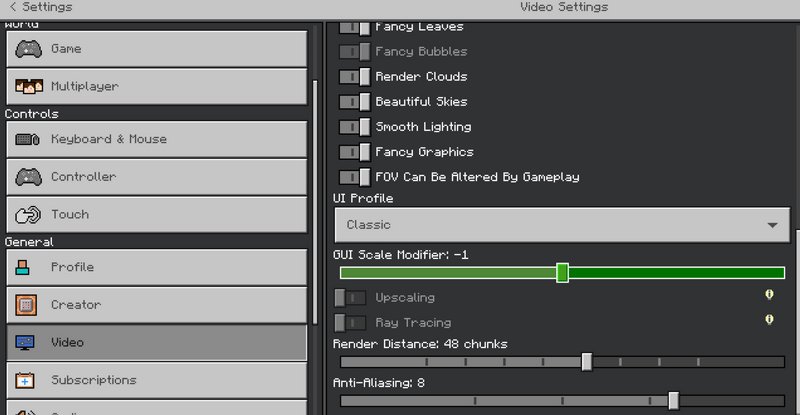Click the GUI Scale Modifier slider handle
The width and height of the screenshot is (800, 415).
pos(562,273)
